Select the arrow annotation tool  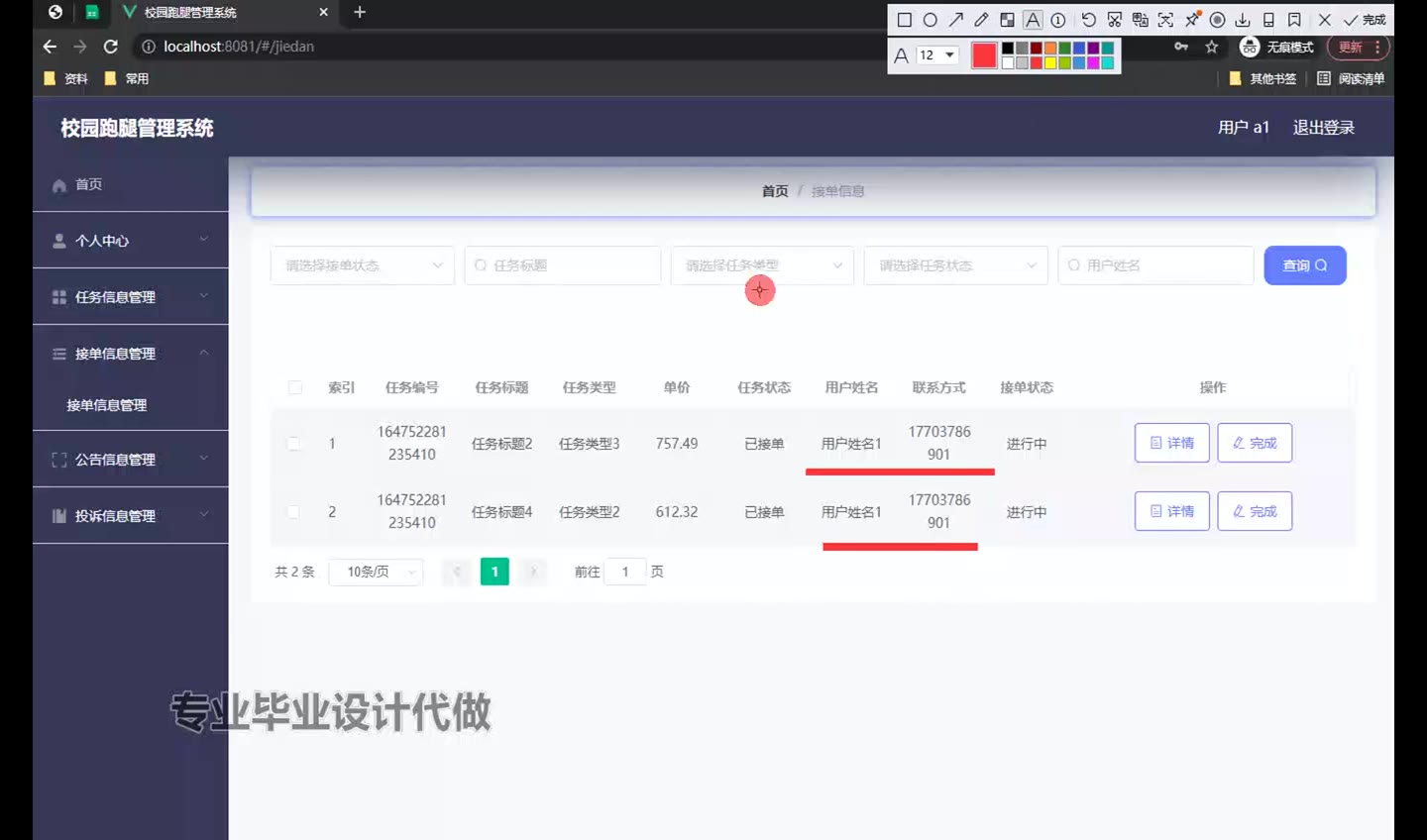point(955,20)
